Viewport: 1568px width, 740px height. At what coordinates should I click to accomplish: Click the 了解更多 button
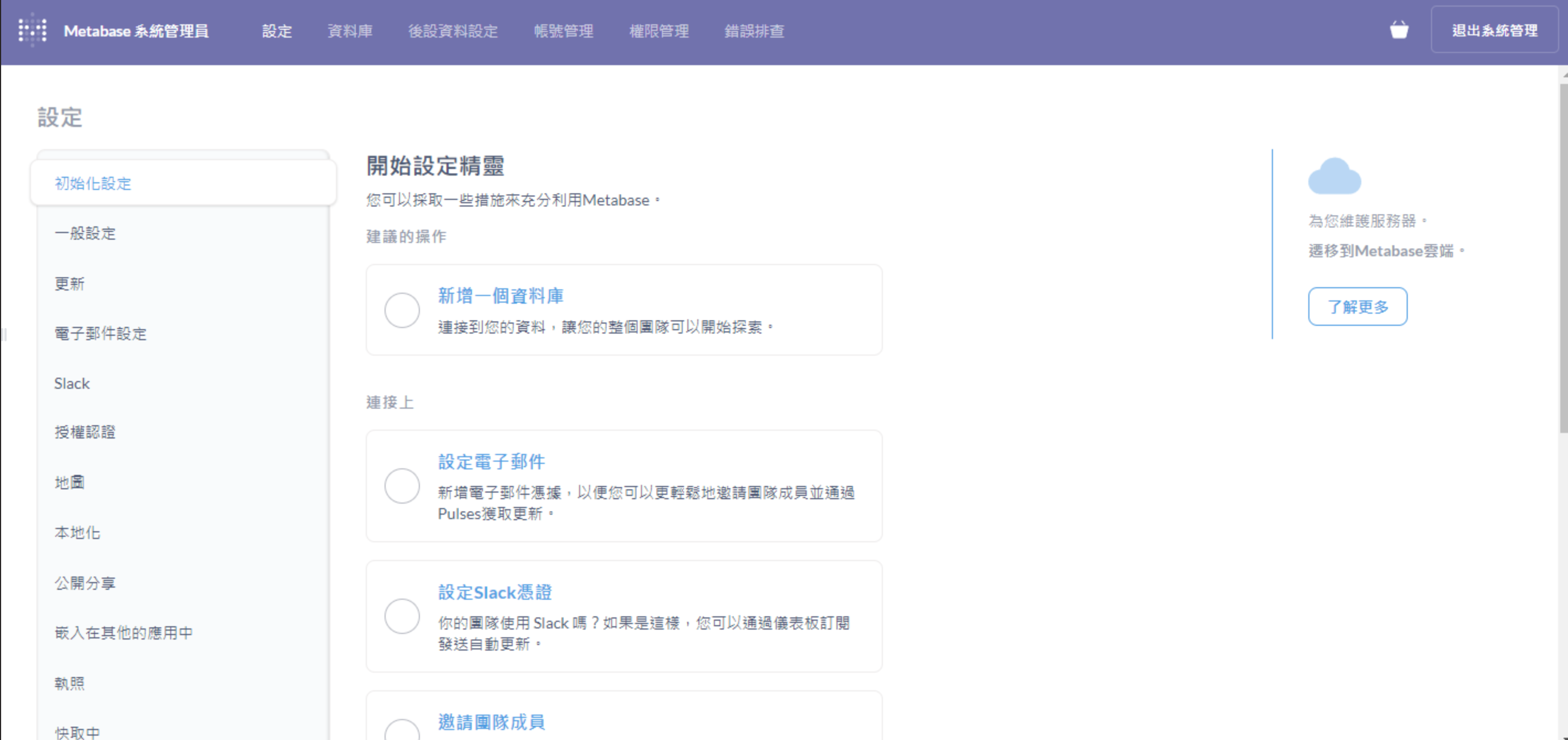(x=1357, y=306)
